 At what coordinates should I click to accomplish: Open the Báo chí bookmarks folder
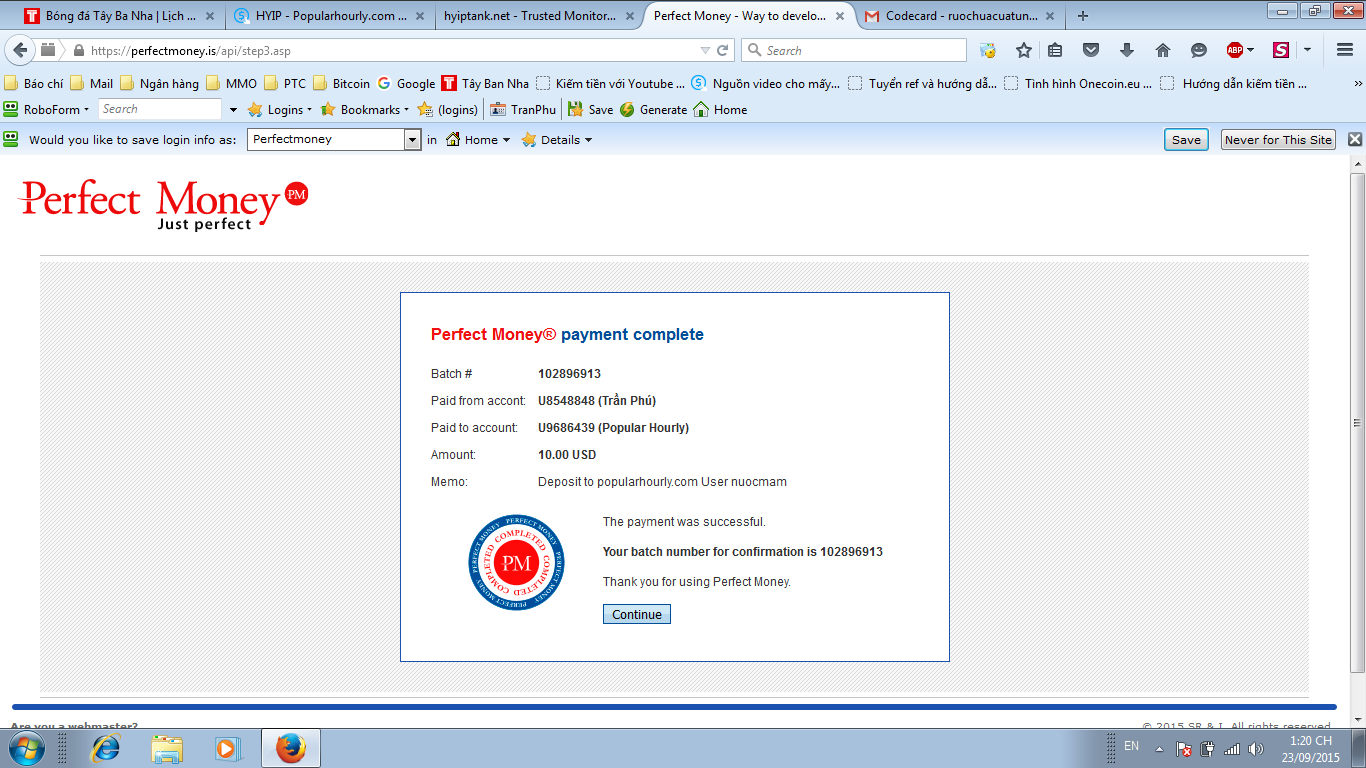coord(33,84)
